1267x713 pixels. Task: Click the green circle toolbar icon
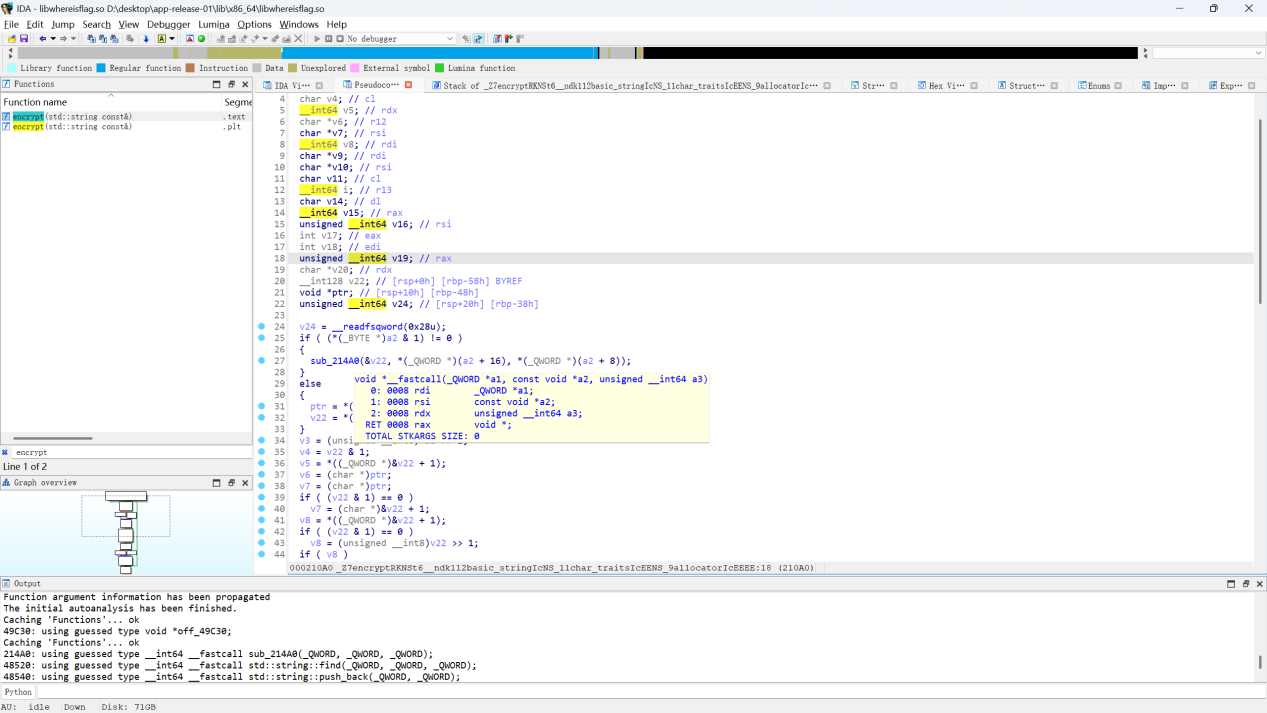[x=201, y=38]
